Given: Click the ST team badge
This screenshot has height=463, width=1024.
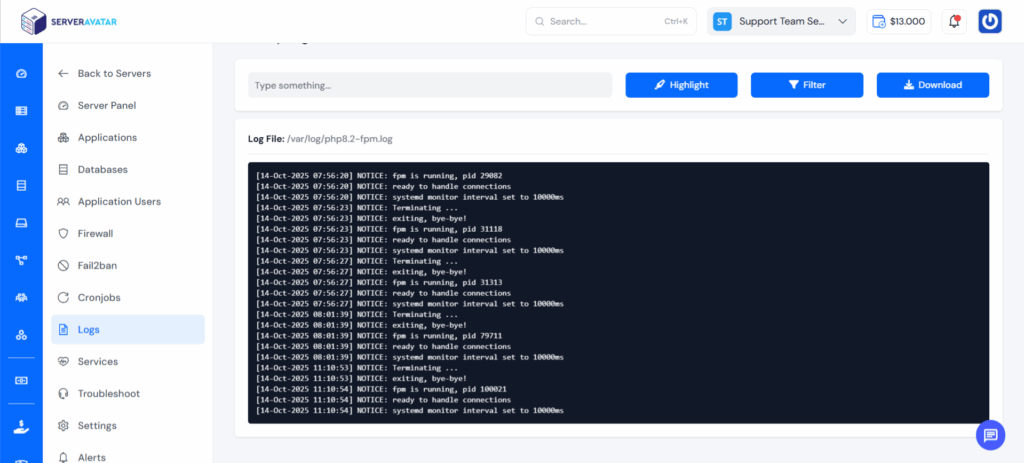Looking at the screenshot, I should pos(722,22).
